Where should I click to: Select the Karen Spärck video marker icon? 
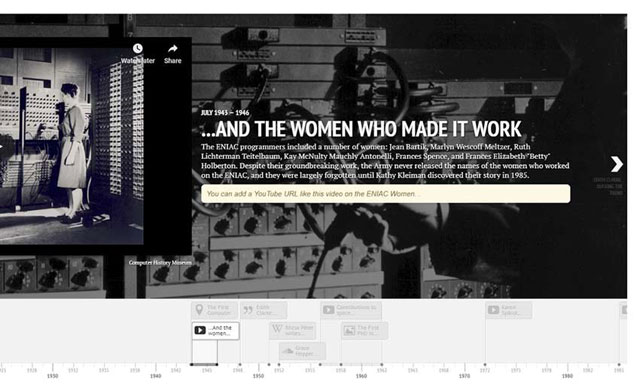(x=493, y=310)
